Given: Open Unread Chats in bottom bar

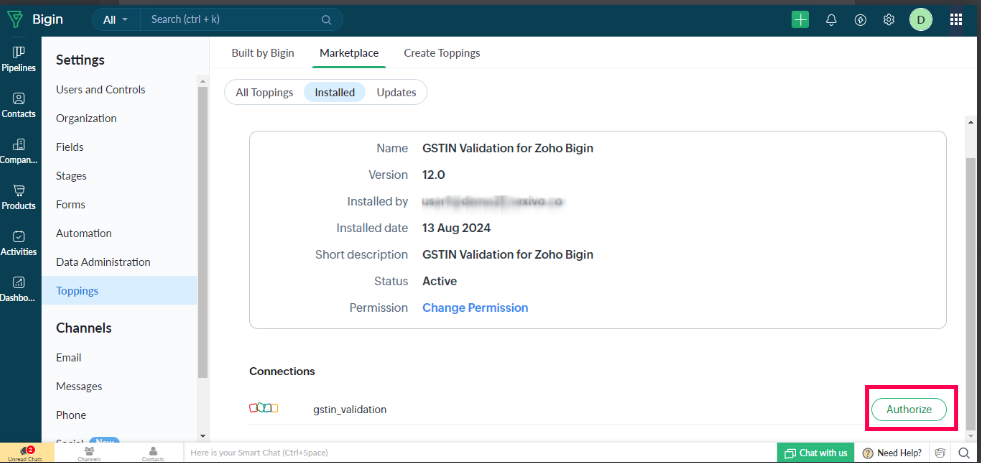Looking at the screenshot, I should (26, 452).
